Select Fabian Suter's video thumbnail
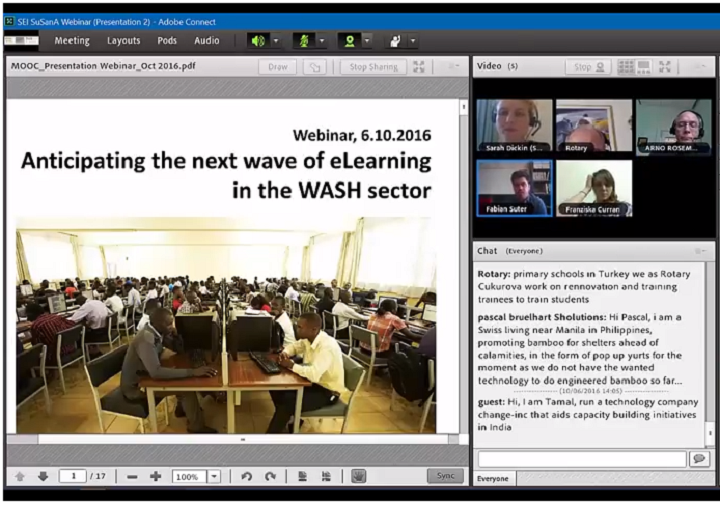720x506 pixels. point(514,188)
